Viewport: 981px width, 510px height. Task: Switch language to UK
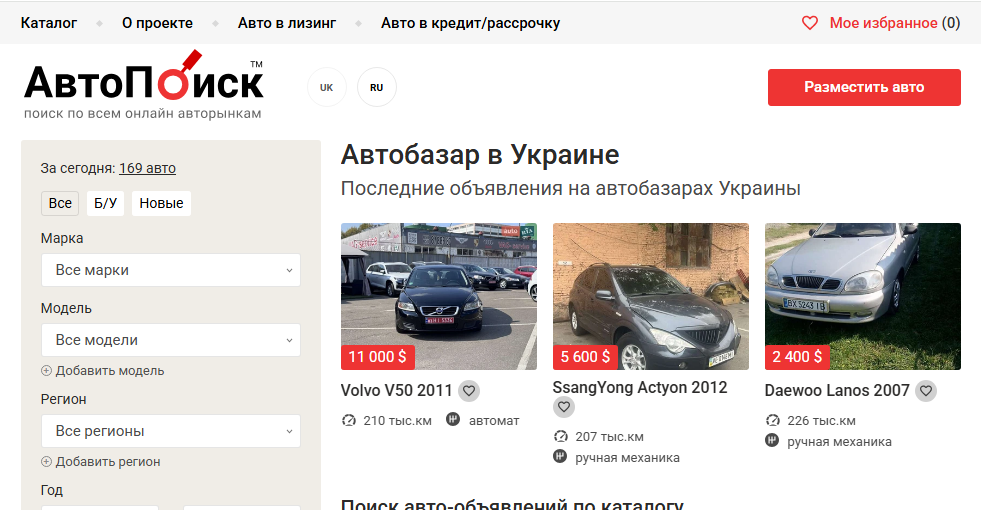click(x=327, y=87)
